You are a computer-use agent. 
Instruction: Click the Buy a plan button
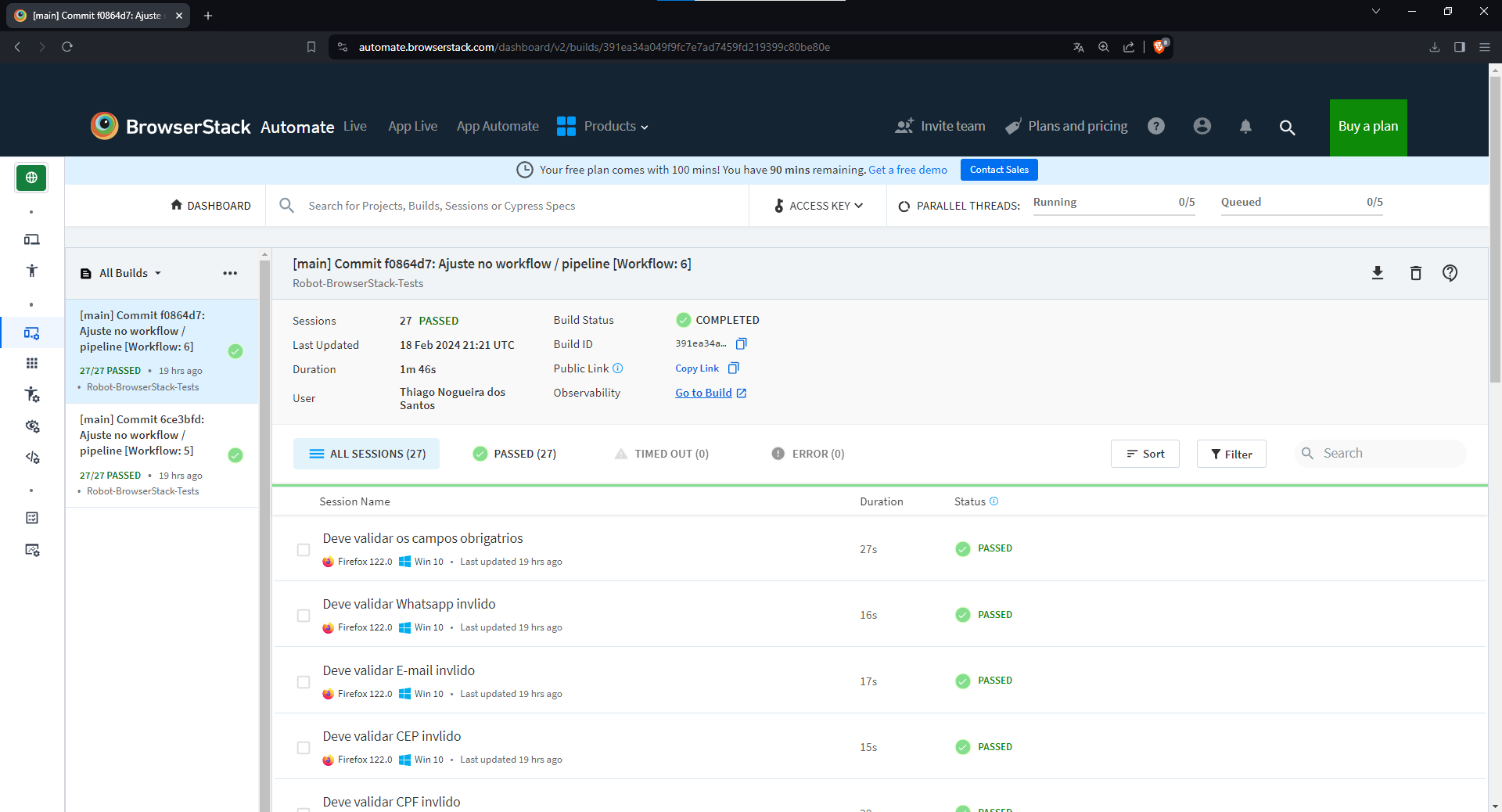pyautogui.click(x=1368, y=127)
